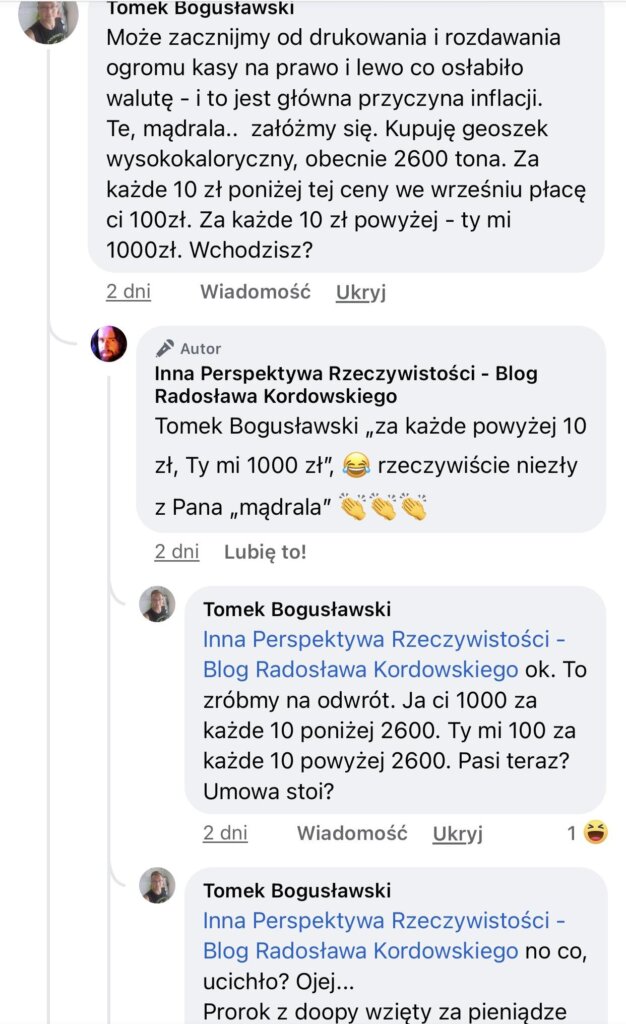Click 'Wiadomość' under the 'Umowa stoi?' reply

(x=352, y=833)
